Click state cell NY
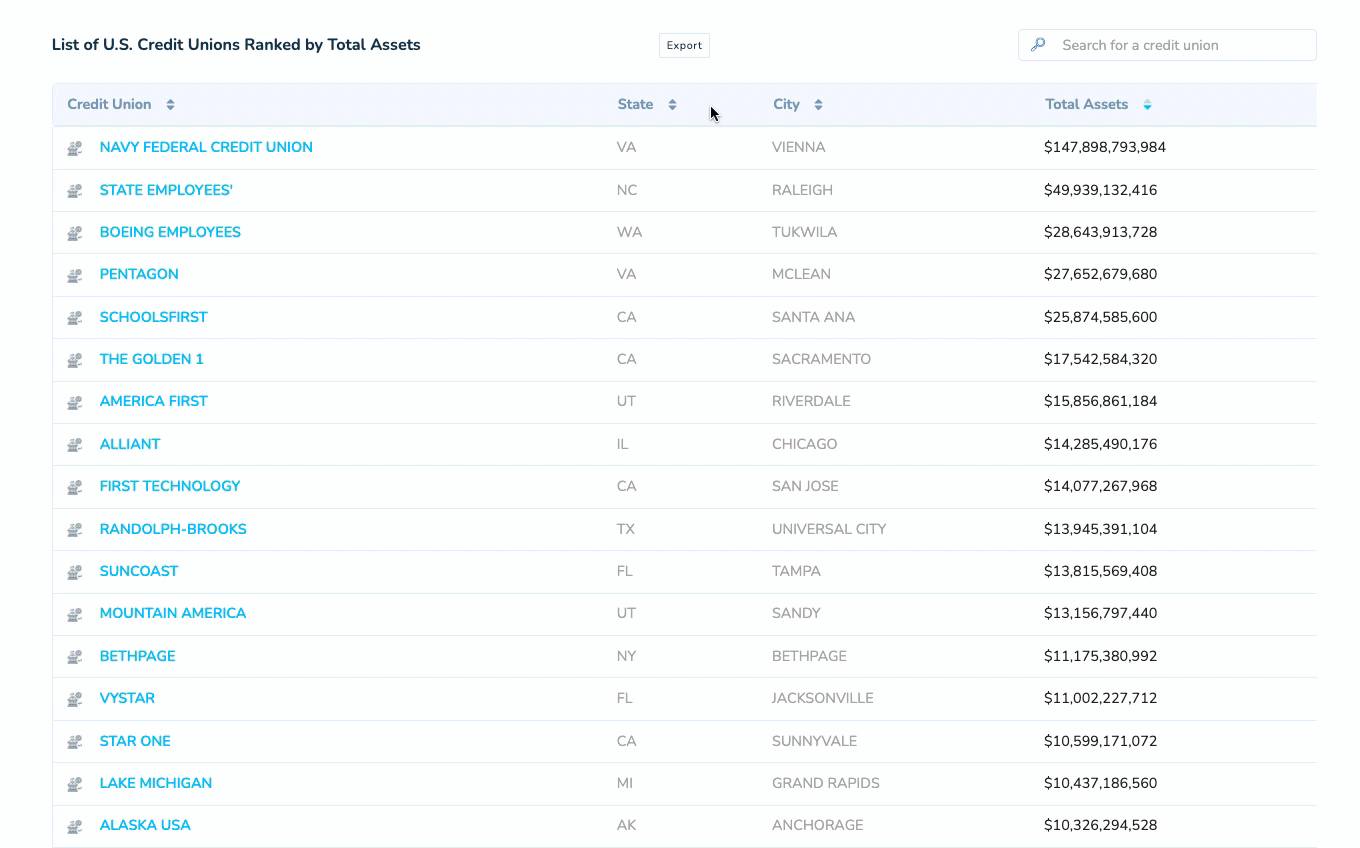This screenshot has height=848, width=1360. (x=627, y=656)
